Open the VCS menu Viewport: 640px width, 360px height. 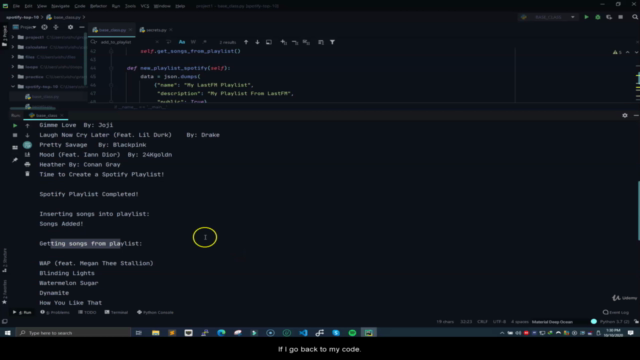point(145,6)
